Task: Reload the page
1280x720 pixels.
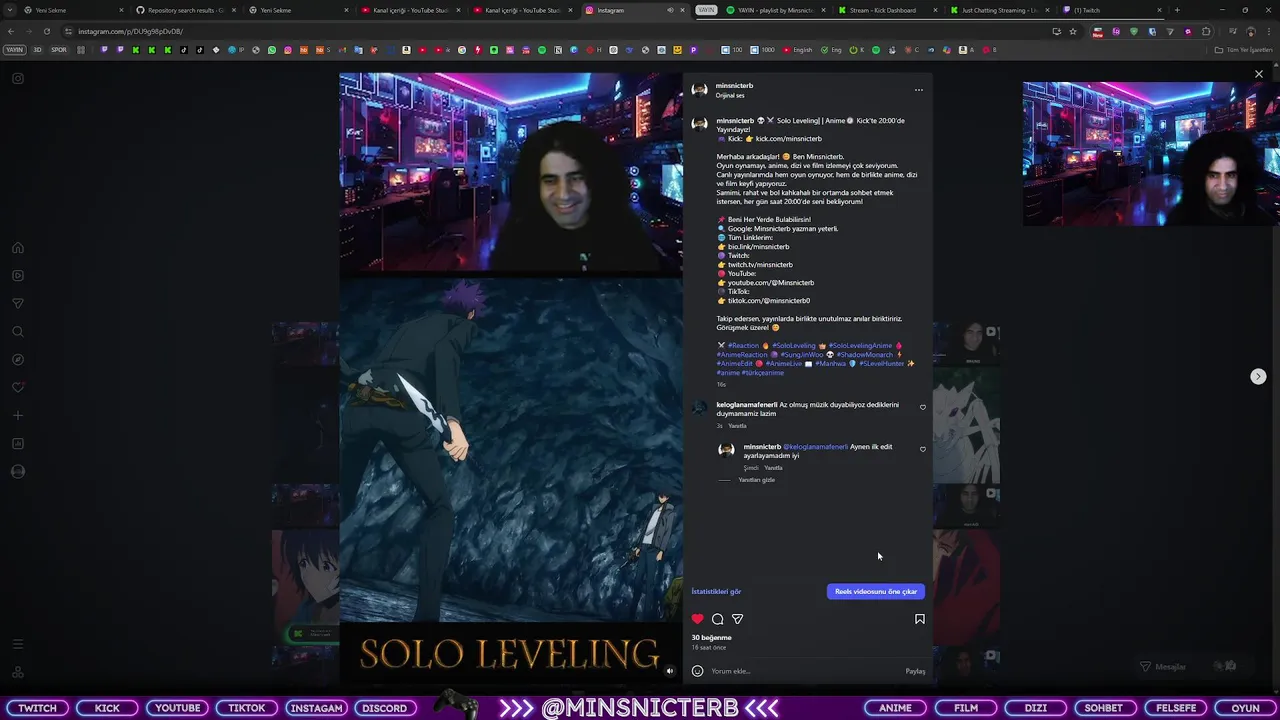Action: tap(46, 31)
